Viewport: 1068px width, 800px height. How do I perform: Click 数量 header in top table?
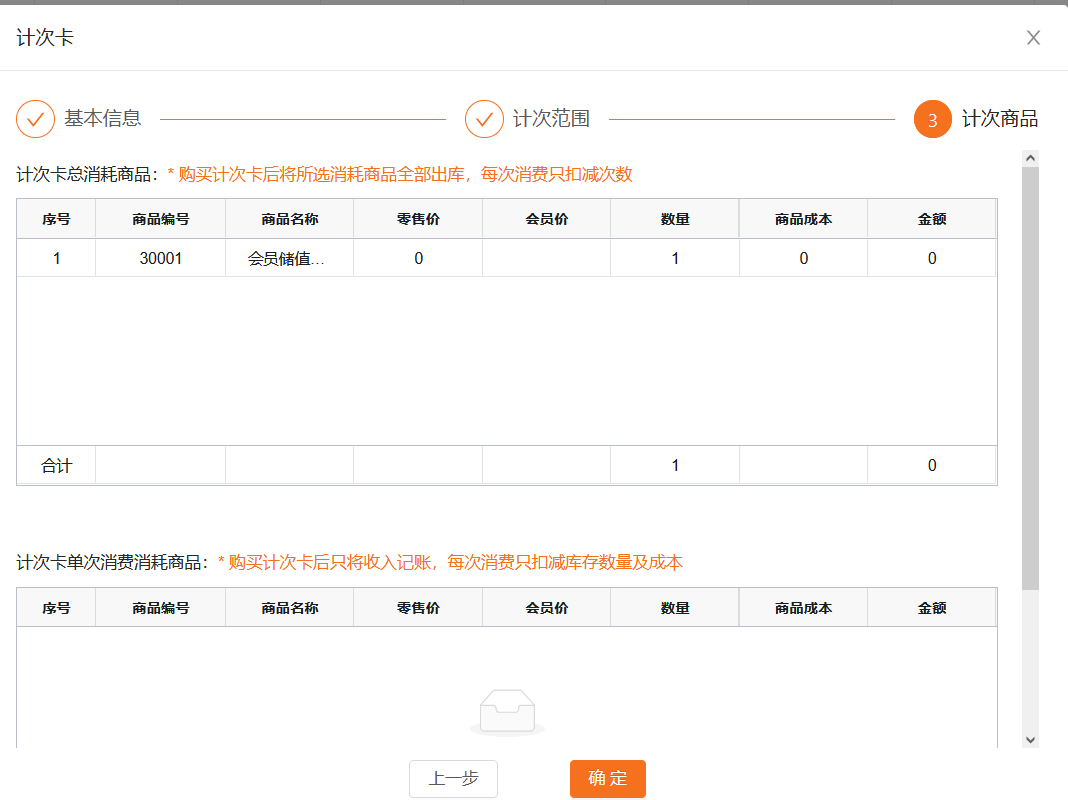(675, 219)
